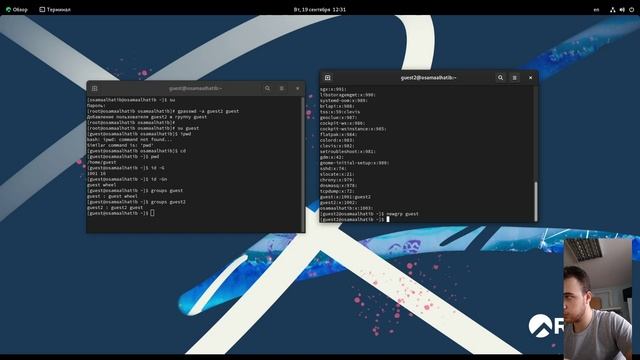This screenshot has width=640, height=360.
Task: Close the guest2@osamaalhatib terminal window
Action: click(530, 78)
